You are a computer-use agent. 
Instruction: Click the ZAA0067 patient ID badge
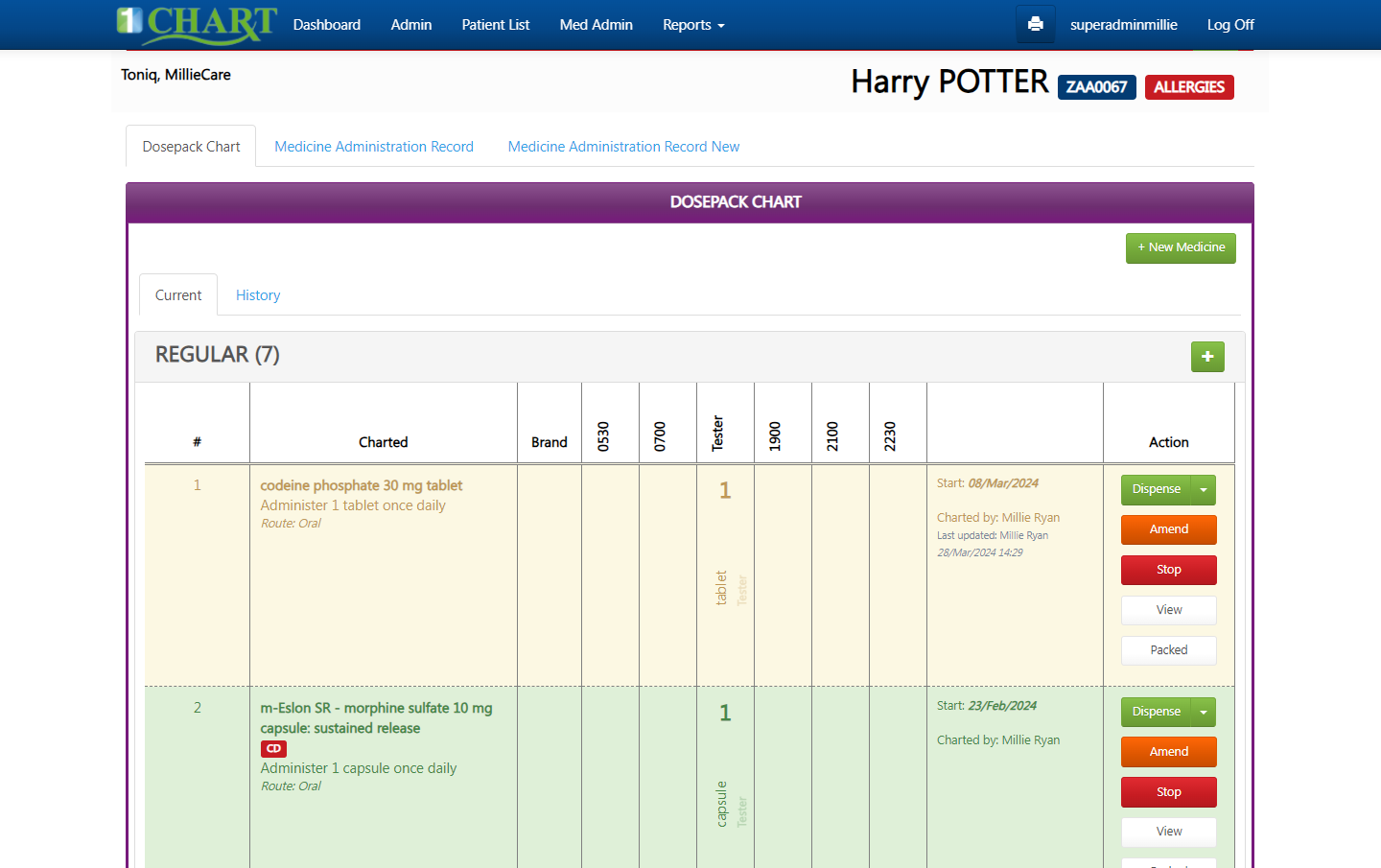1096,87
